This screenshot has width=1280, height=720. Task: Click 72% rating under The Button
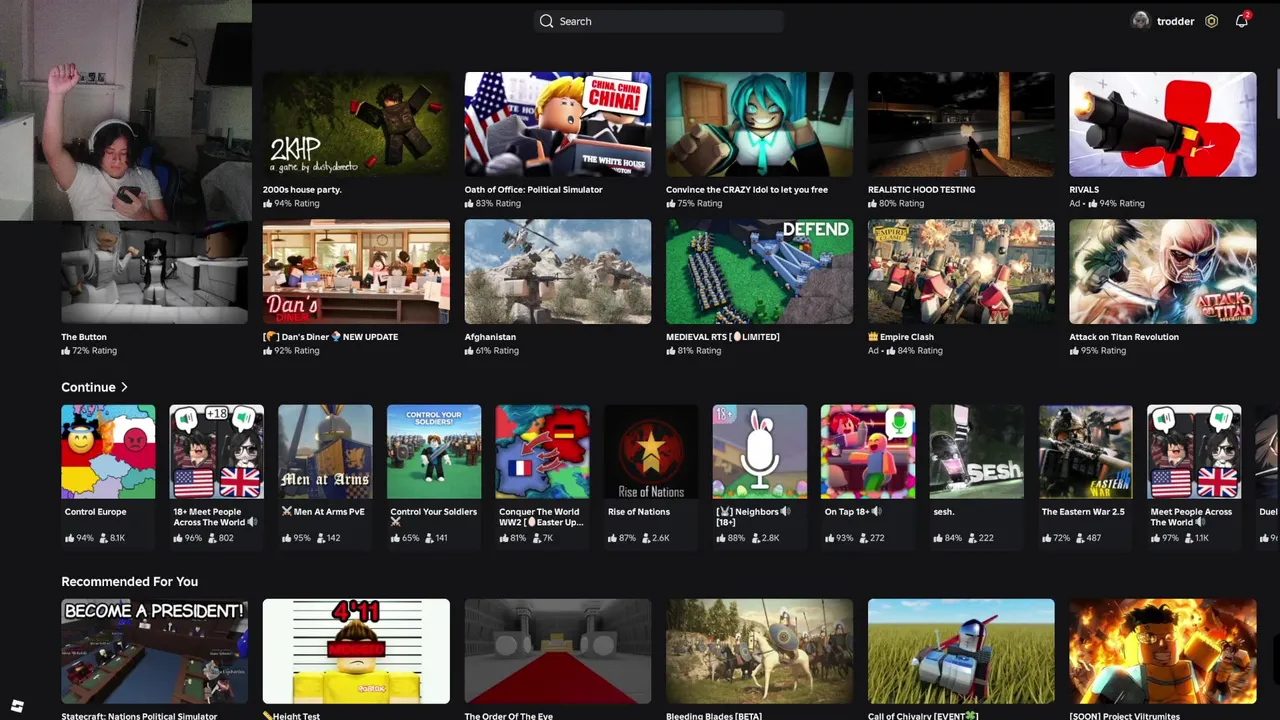tap(89, 351)
